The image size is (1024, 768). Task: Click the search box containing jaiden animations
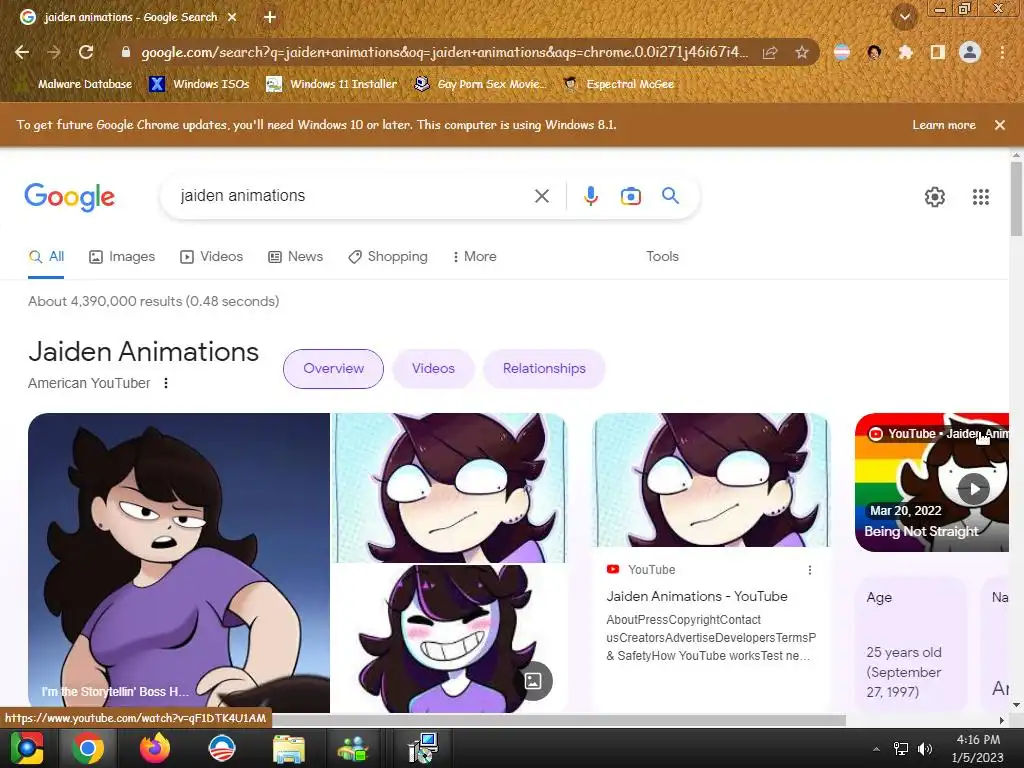pos(353,196)
